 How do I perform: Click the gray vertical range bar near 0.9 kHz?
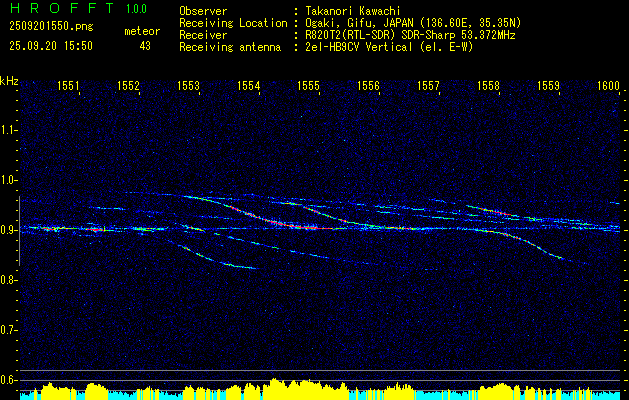19,231
